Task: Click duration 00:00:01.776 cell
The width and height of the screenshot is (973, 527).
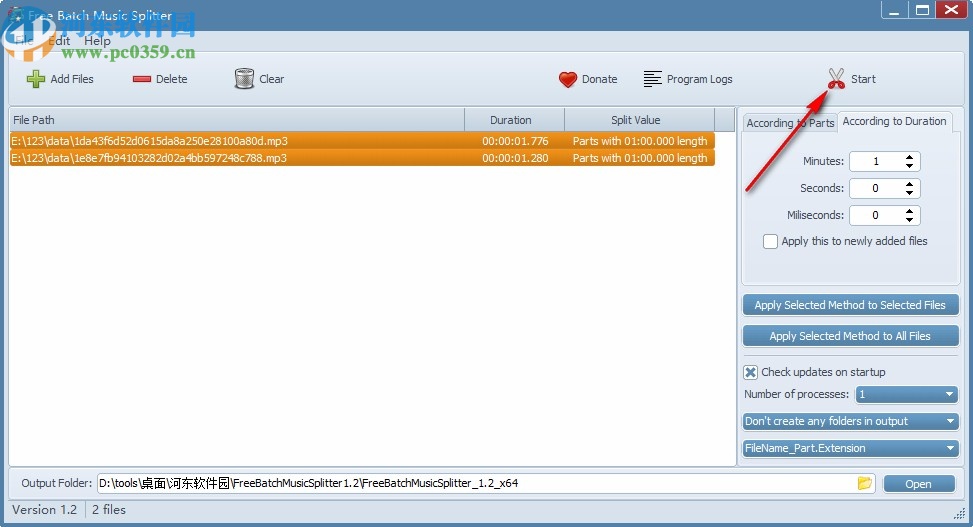Action: (515, 141)
